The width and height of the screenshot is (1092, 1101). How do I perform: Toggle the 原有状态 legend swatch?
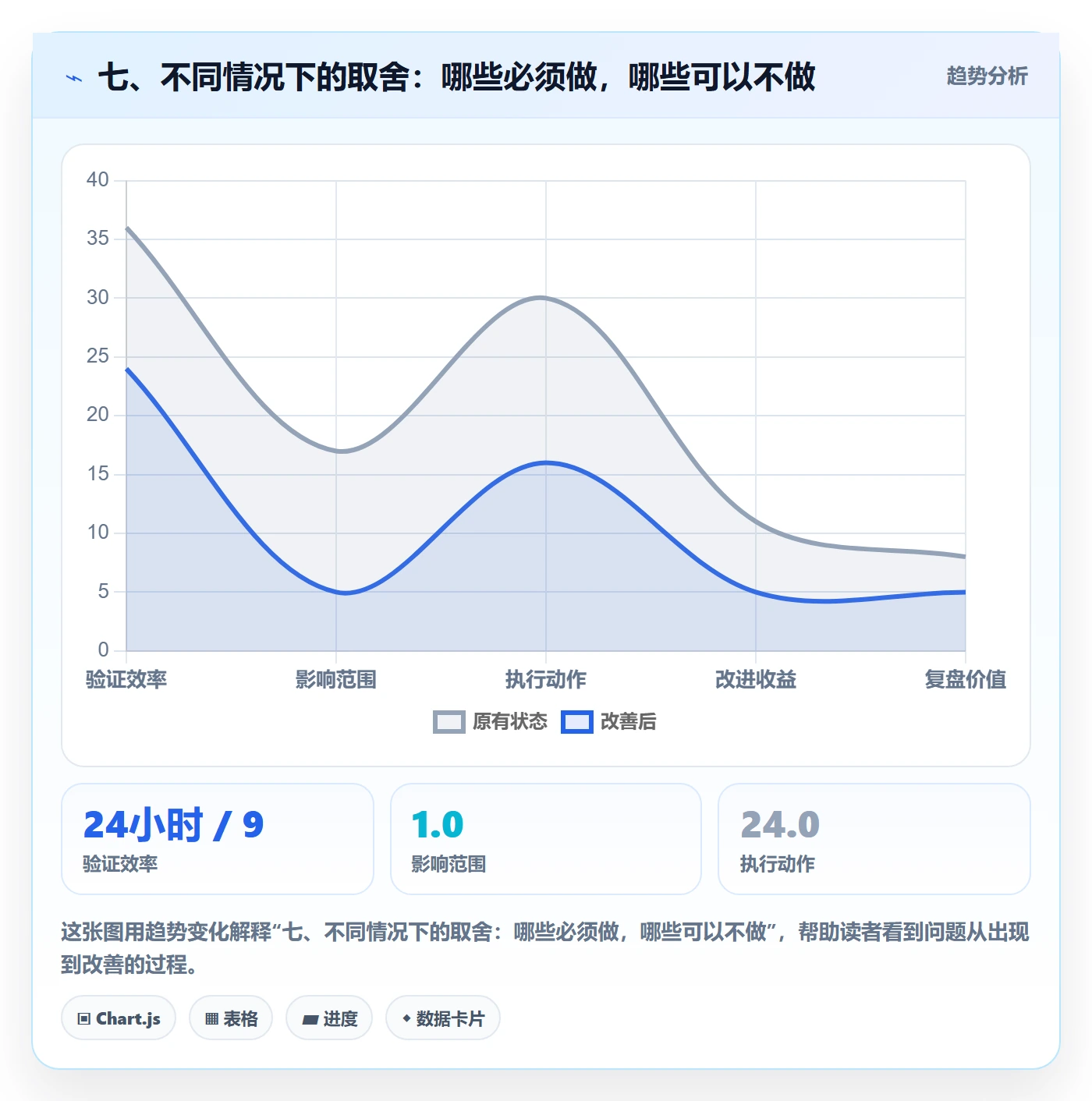pyautogui.click(x=448, y=722)
